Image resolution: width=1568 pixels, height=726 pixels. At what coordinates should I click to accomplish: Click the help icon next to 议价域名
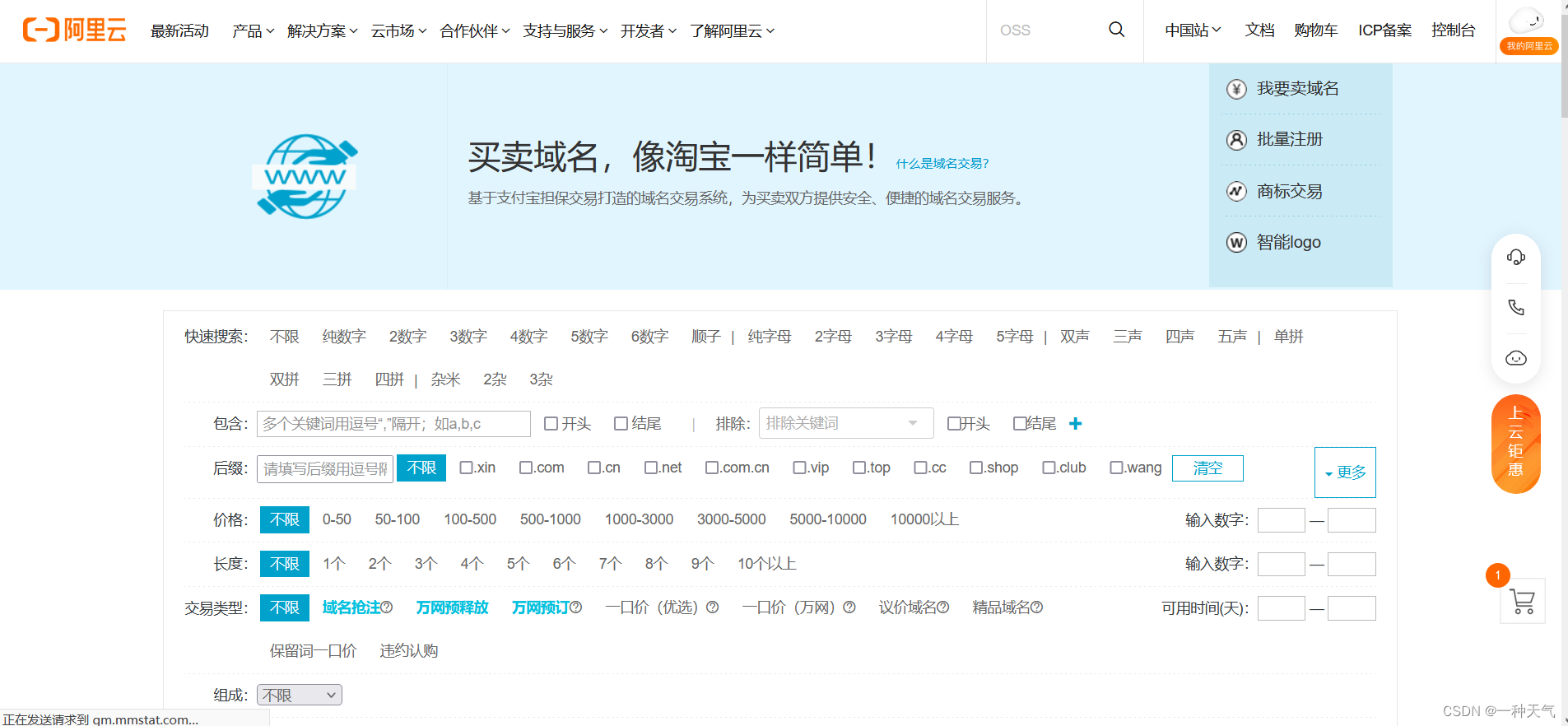943,607
